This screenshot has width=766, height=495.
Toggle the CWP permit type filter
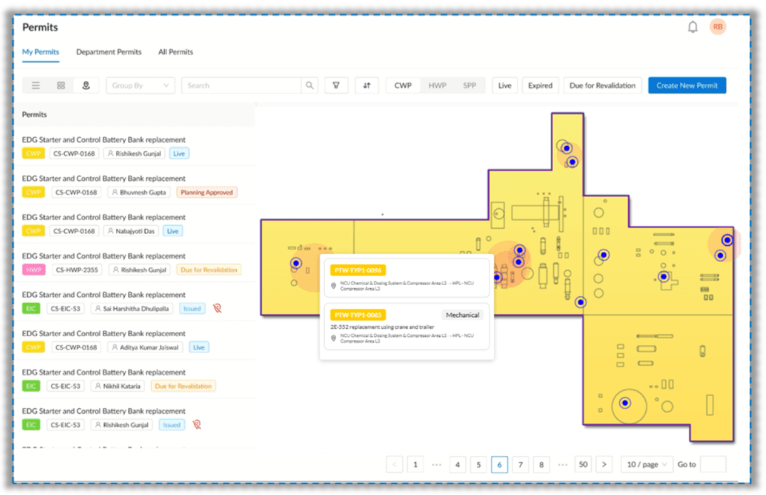[x=403, y=86]
